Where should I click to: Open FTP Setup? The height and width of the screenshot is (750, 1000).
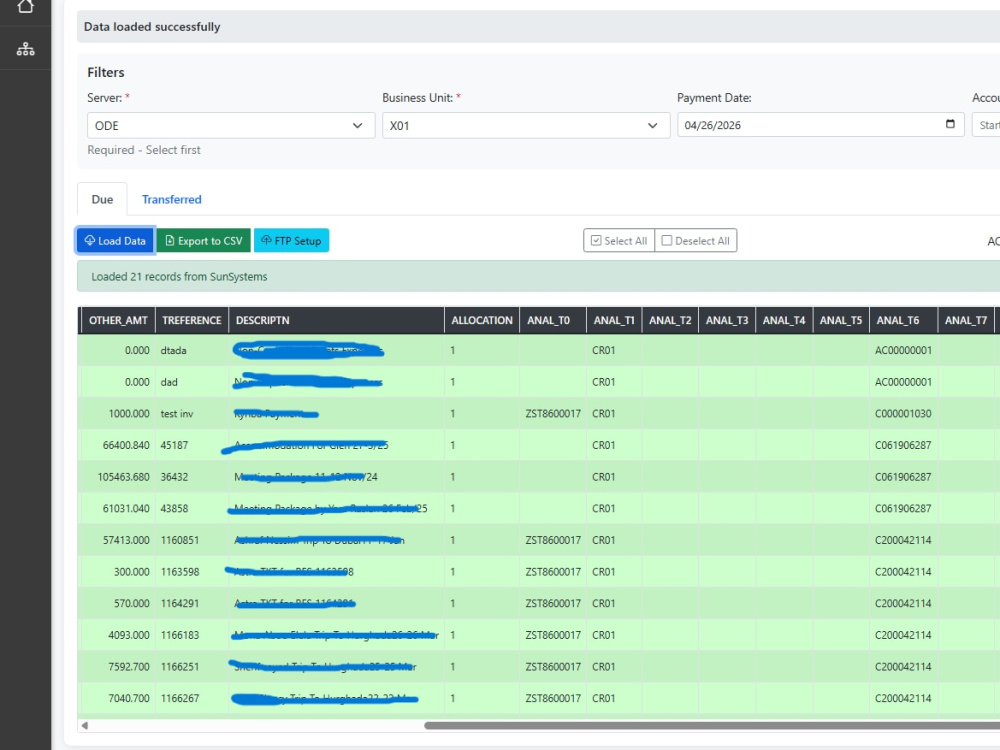click(x=291, y=240)
